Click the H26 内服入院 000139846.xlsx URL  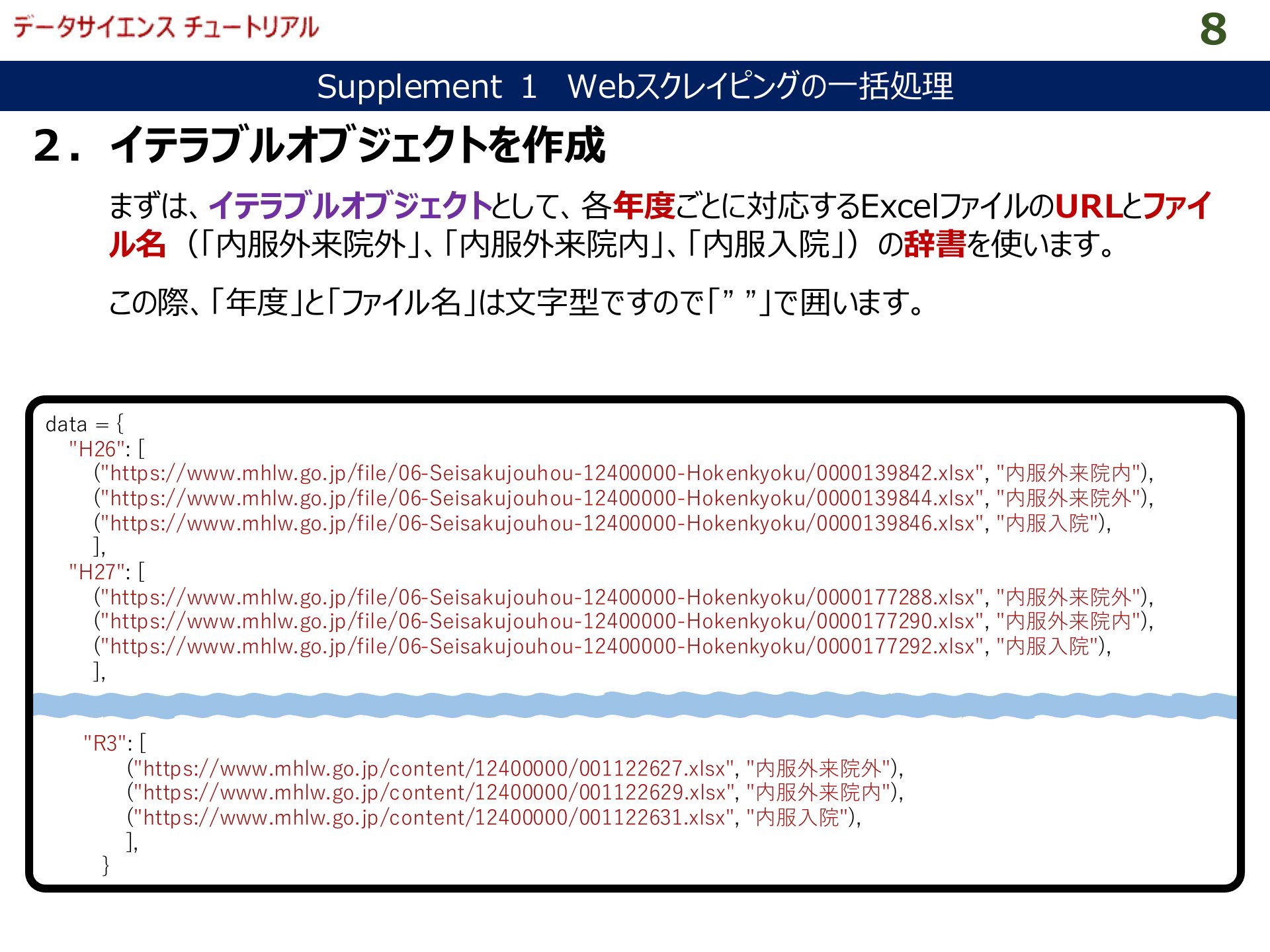(541, 523)
